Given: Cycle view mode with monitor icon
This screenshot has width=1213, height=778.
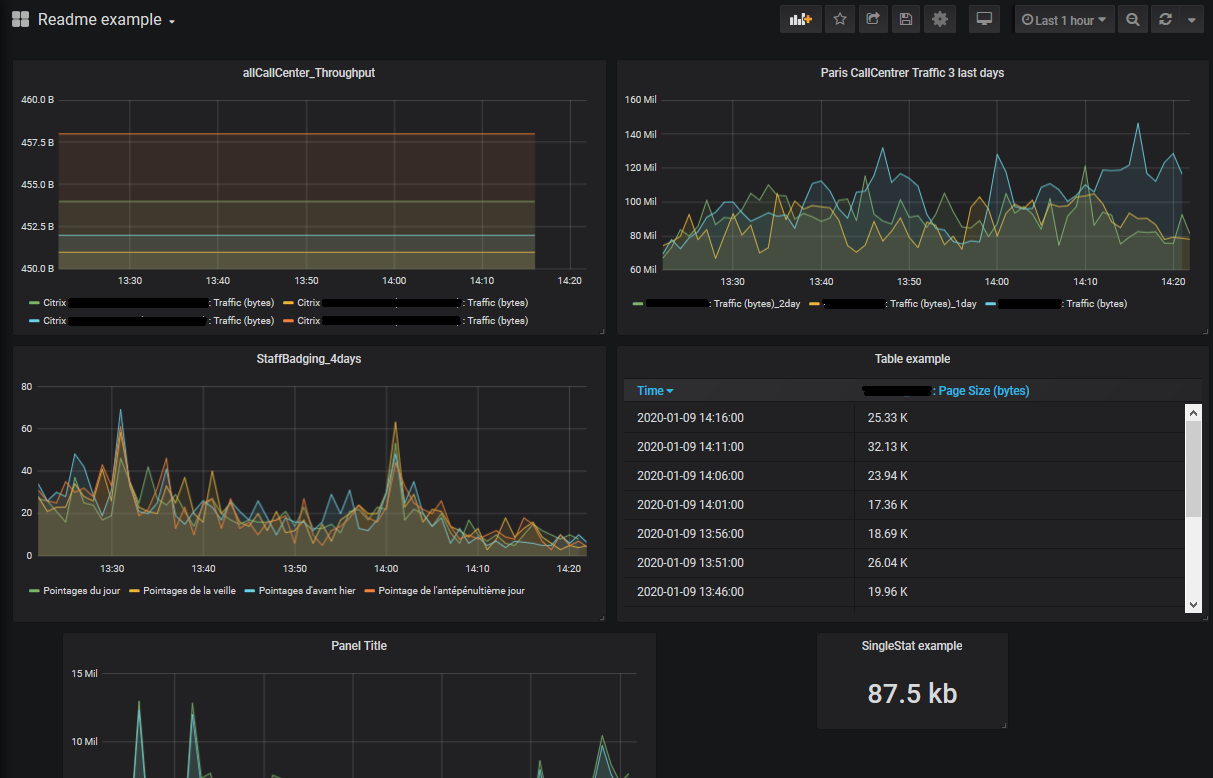Looking at the screenshot, I should point(984,19).
